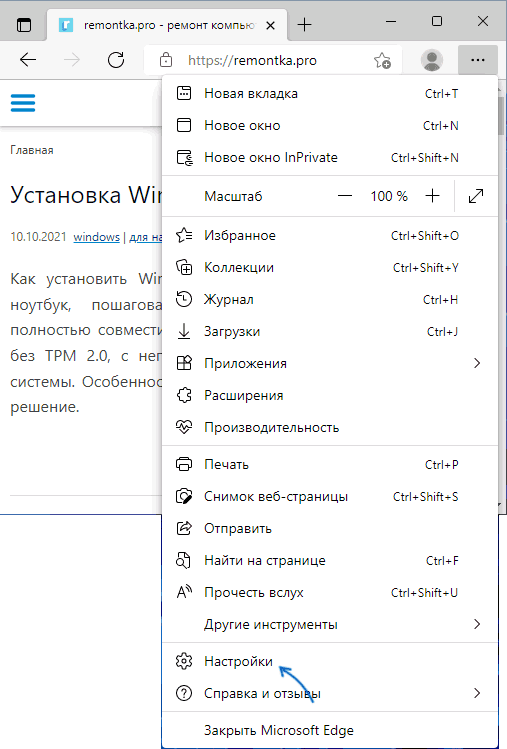The image size is (507, 749).
Task: Click the Web capture icon
Action: pos(184,496)
